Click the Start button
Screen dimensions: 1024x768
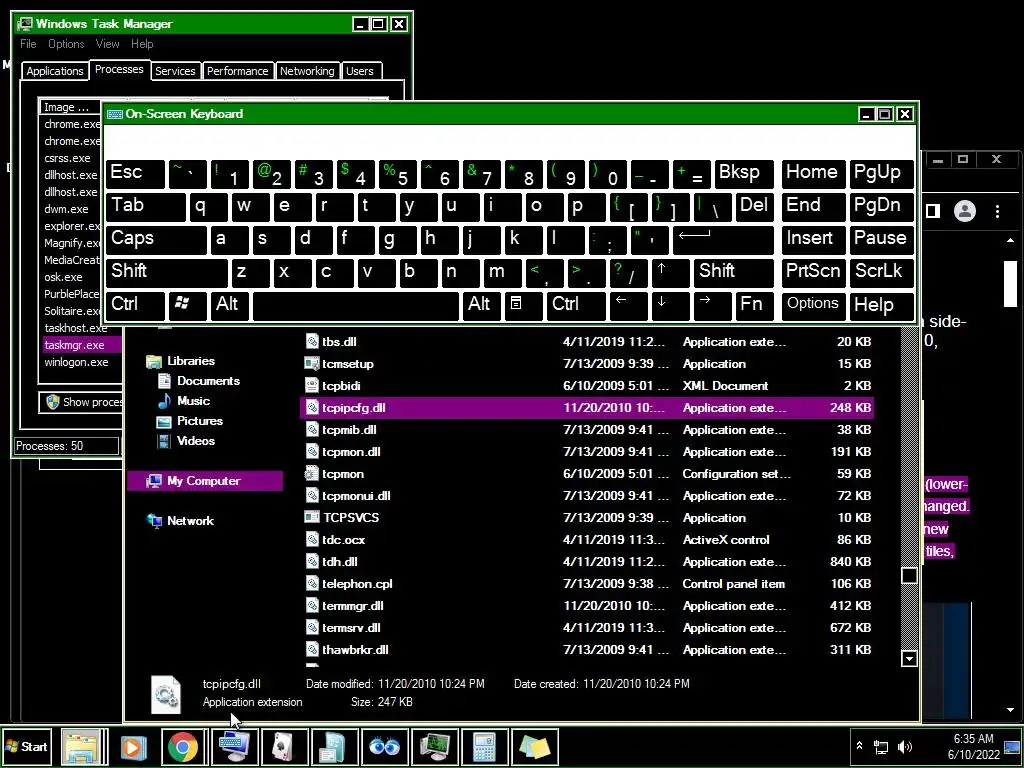click(x=27, y=746)
